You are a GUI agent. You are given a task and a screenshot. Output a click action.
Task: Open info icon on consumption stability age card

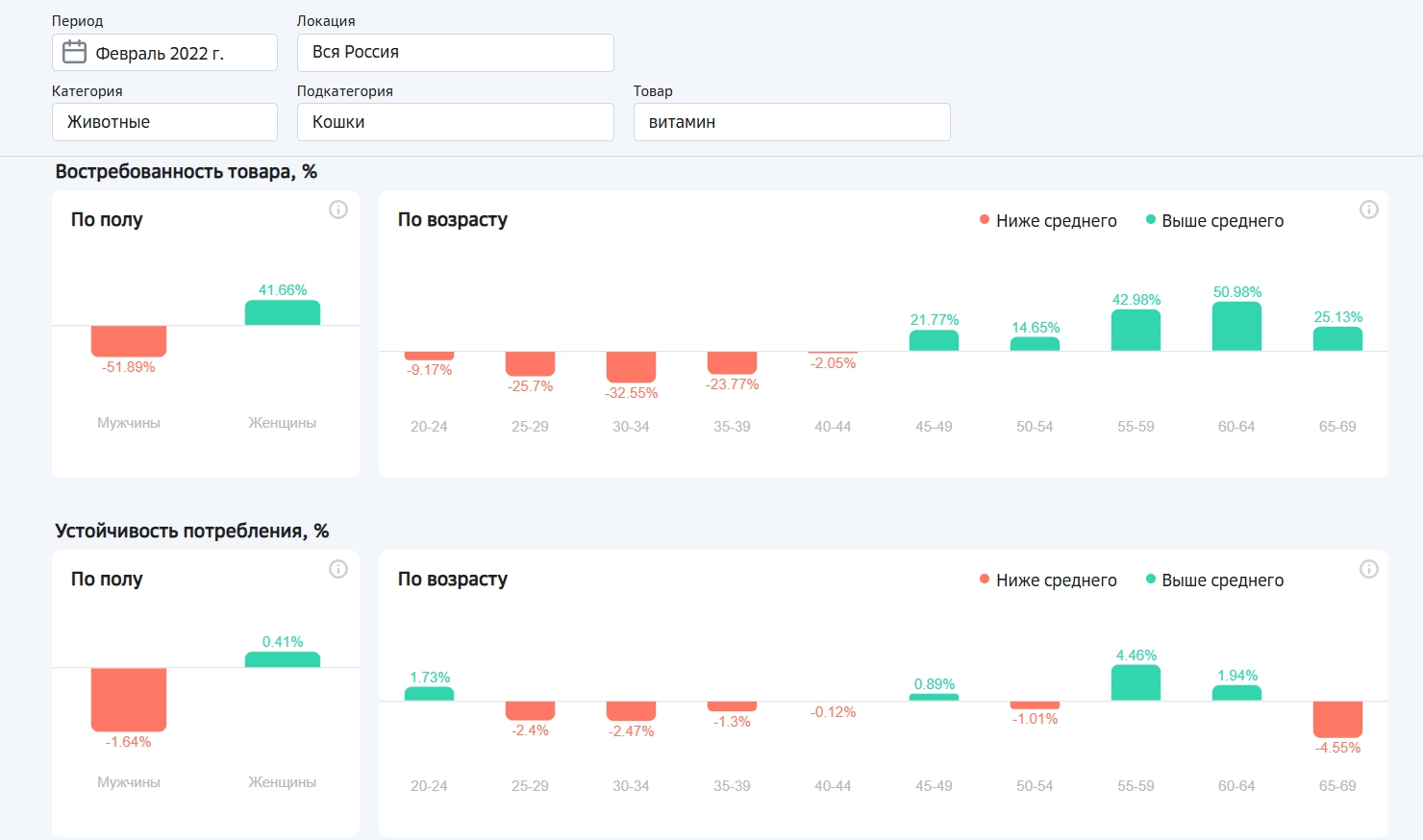(1369, 569)
